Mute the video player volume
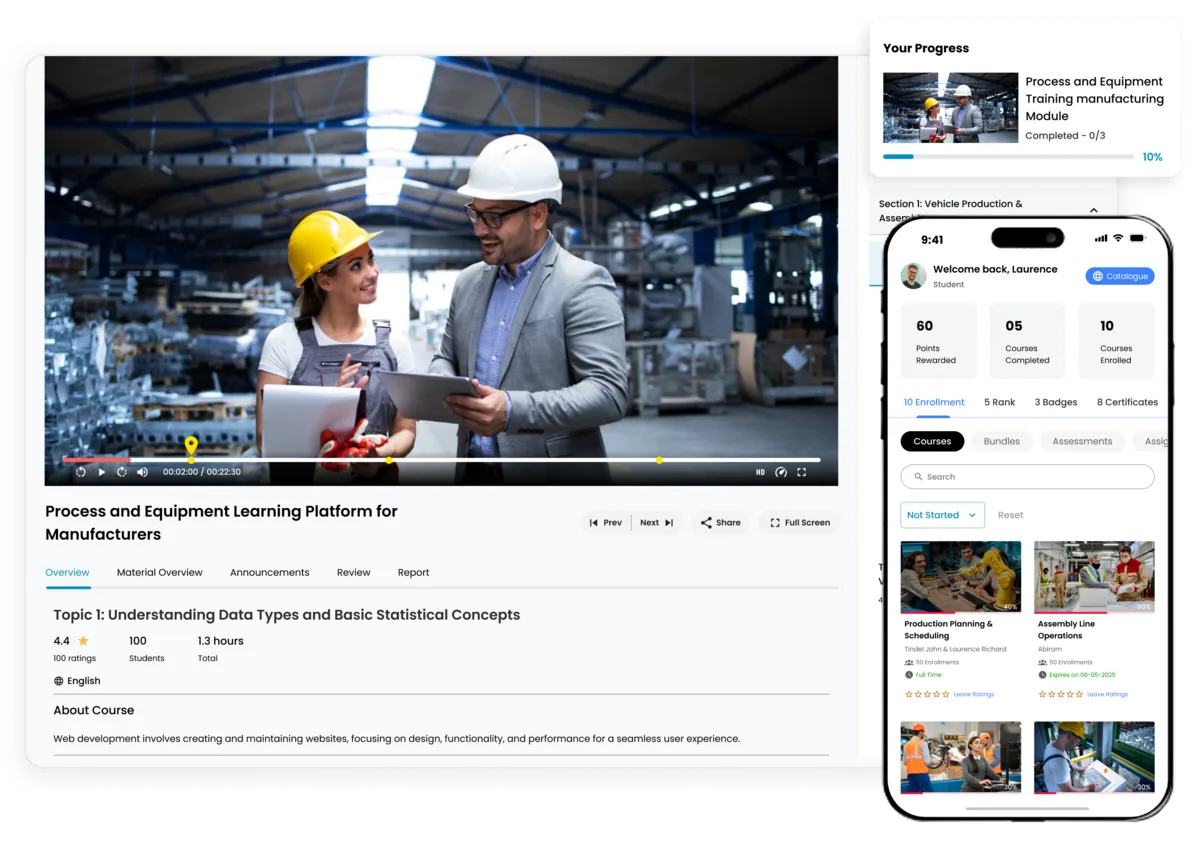 pyautogui.click(x=141, y=471)
